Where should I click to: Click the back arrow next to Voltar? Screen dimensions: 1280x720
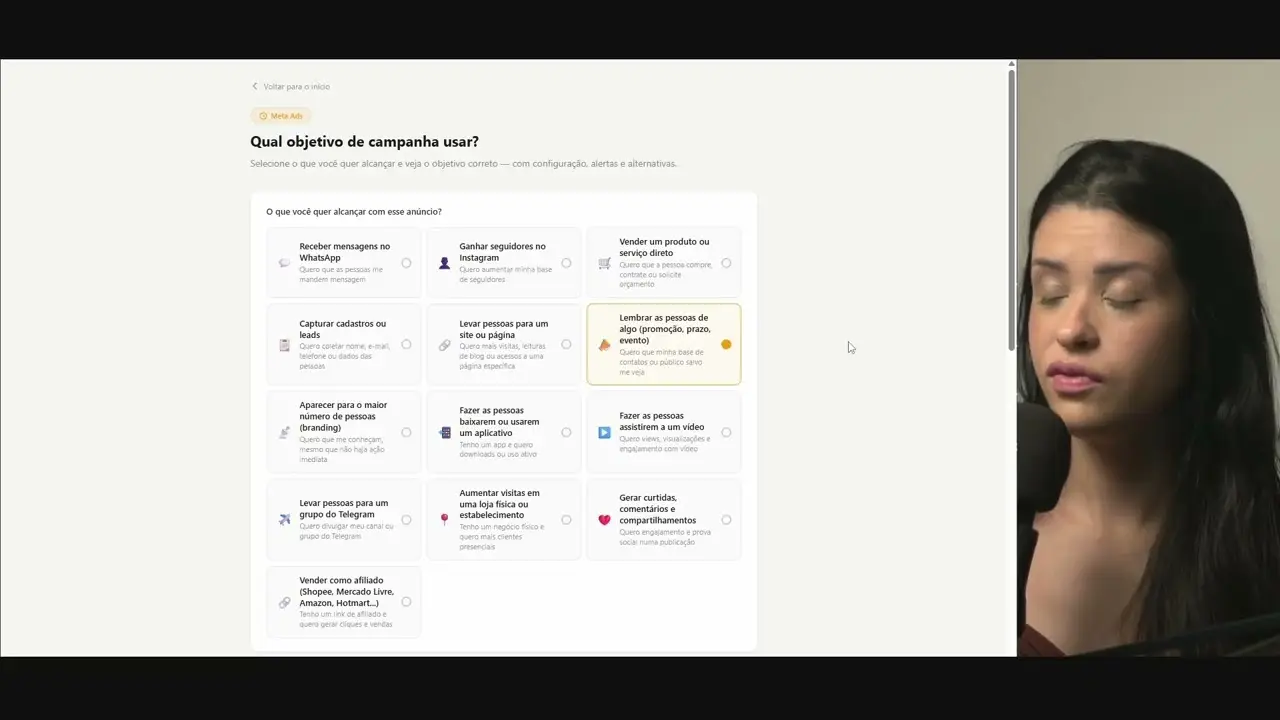(x=255, y=86)
